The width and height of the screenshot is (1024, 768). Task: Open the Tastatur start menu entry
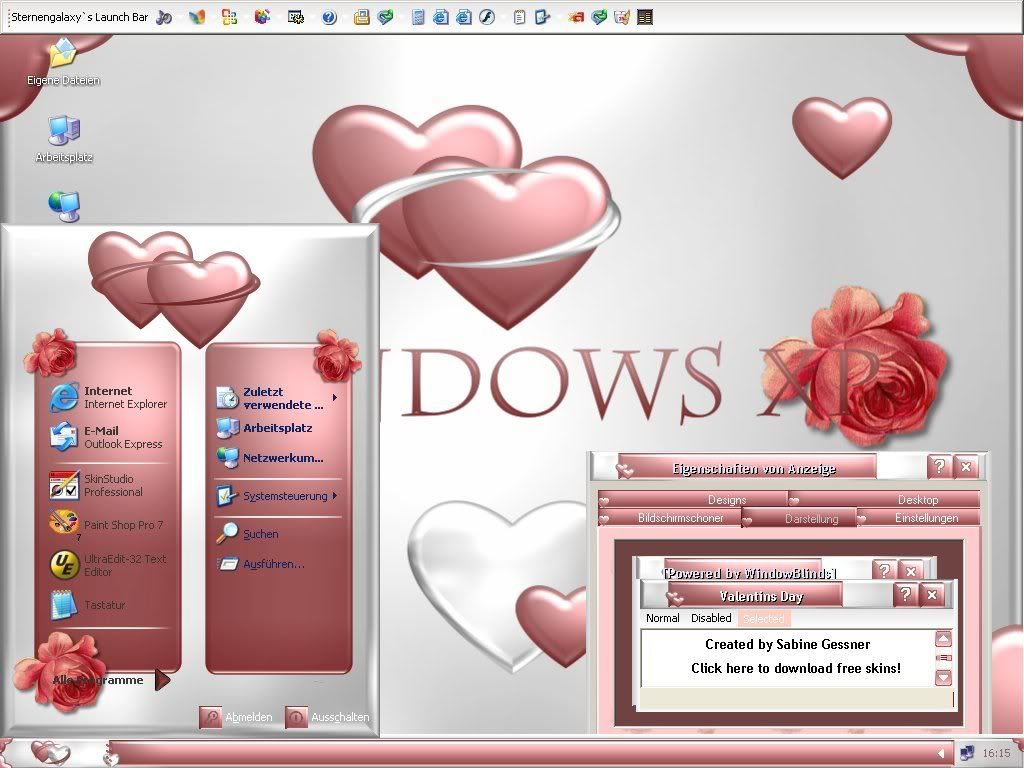click(x=88, y=605)
